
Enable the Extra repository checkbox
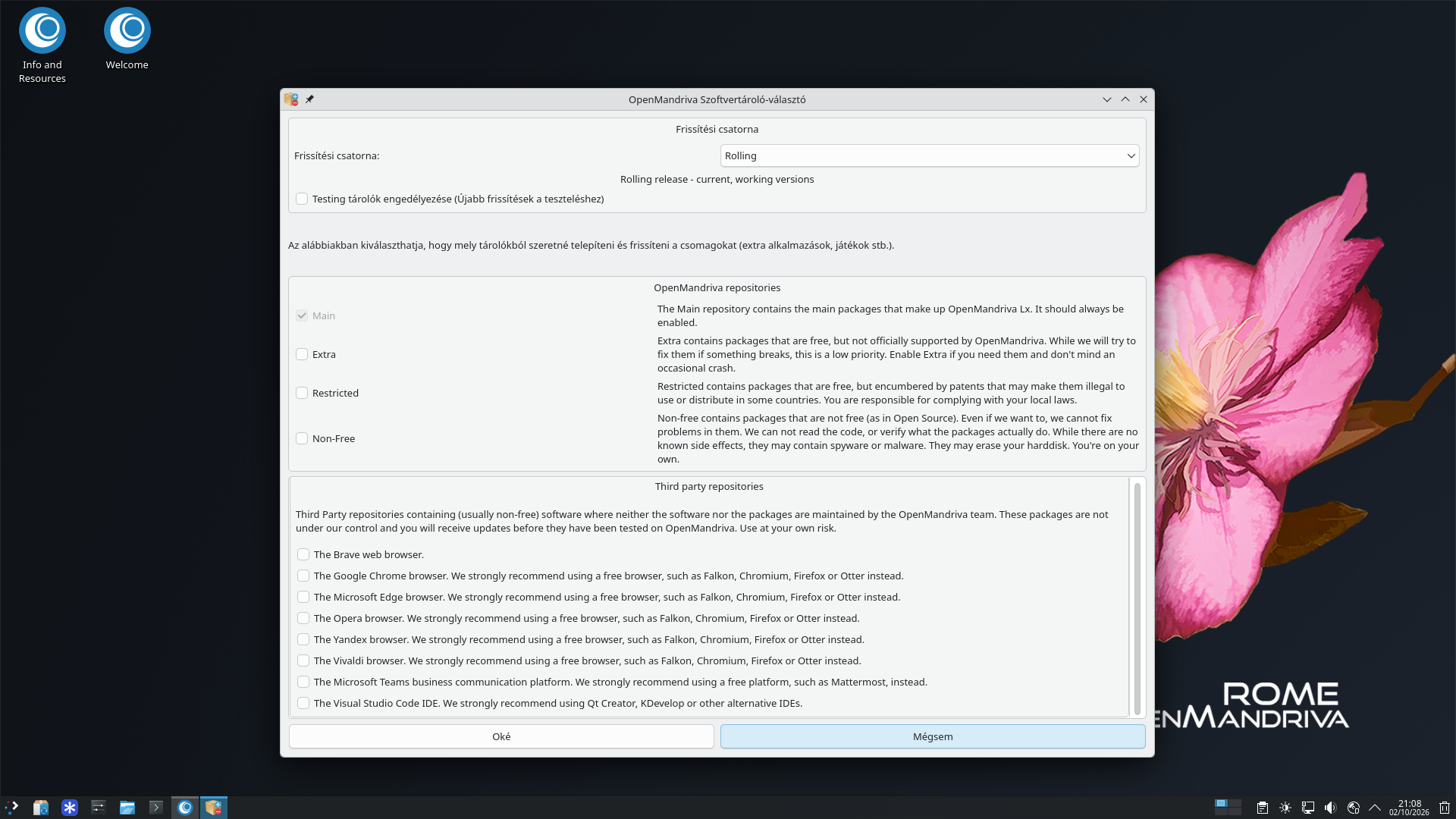(302, 354)
